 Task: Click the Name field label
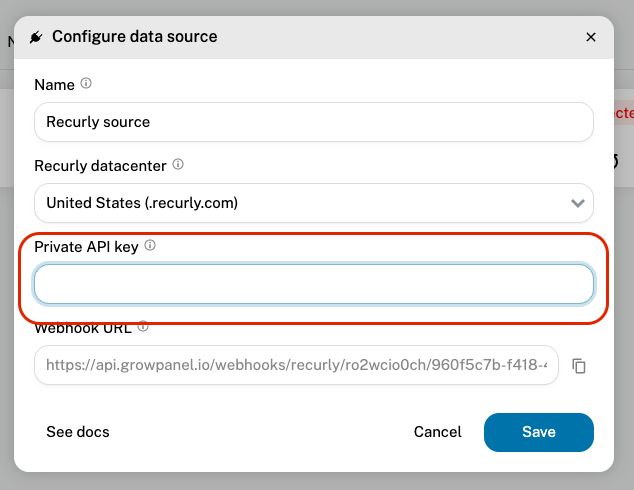click(x=54, y=85)
